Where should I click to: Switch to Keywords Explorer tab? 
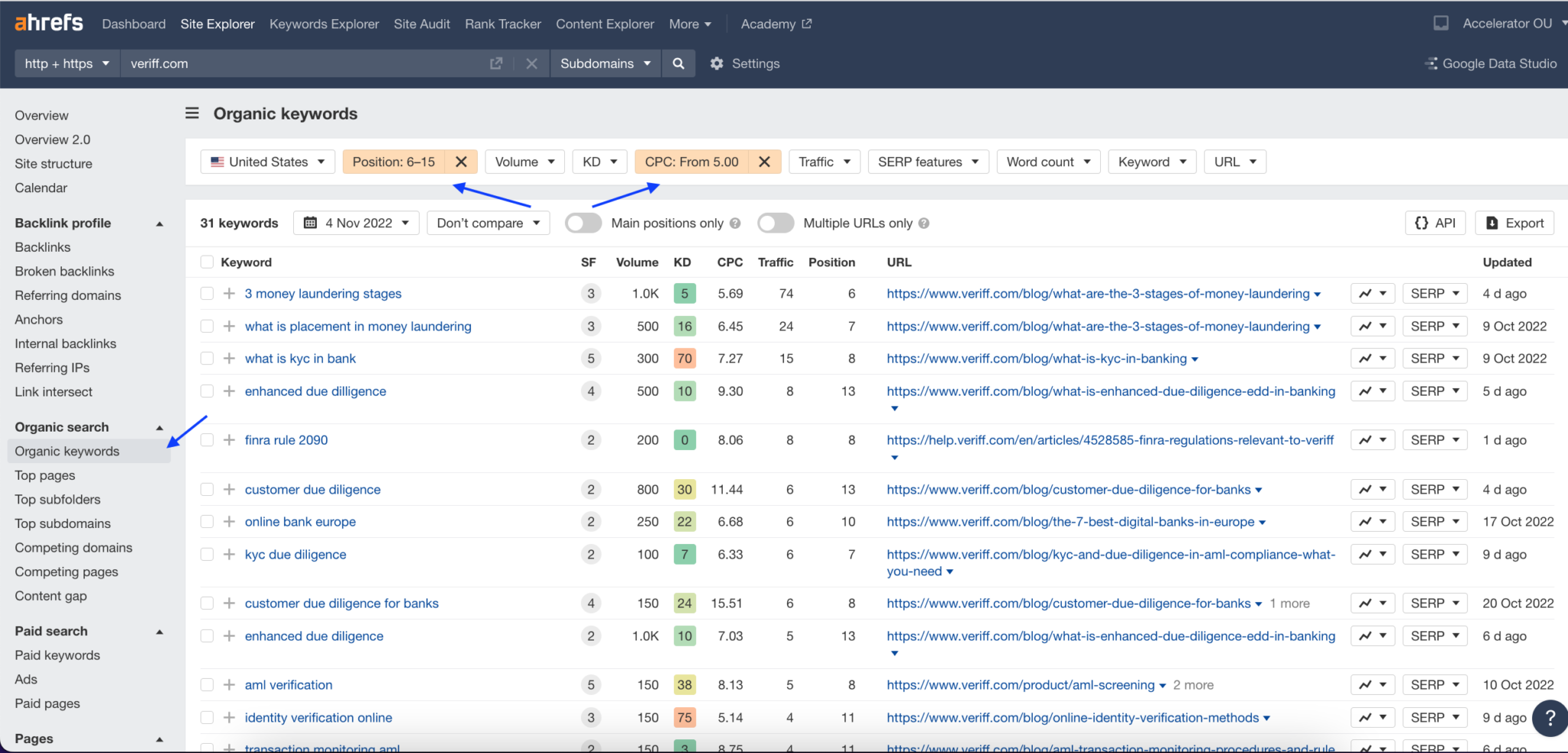[x=324, y=24]
